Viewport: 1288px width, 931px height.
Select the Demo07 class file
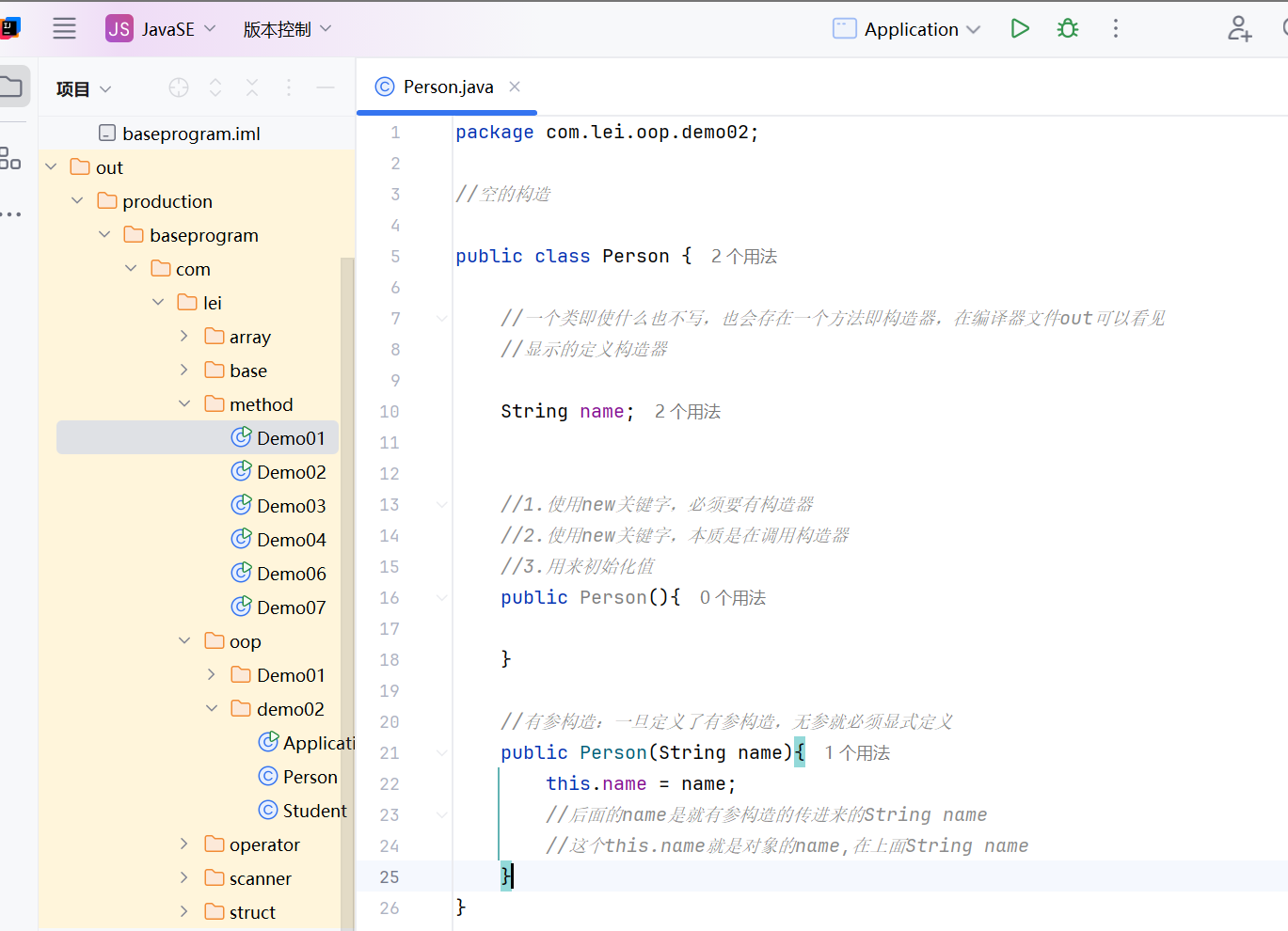click(278, 608)
